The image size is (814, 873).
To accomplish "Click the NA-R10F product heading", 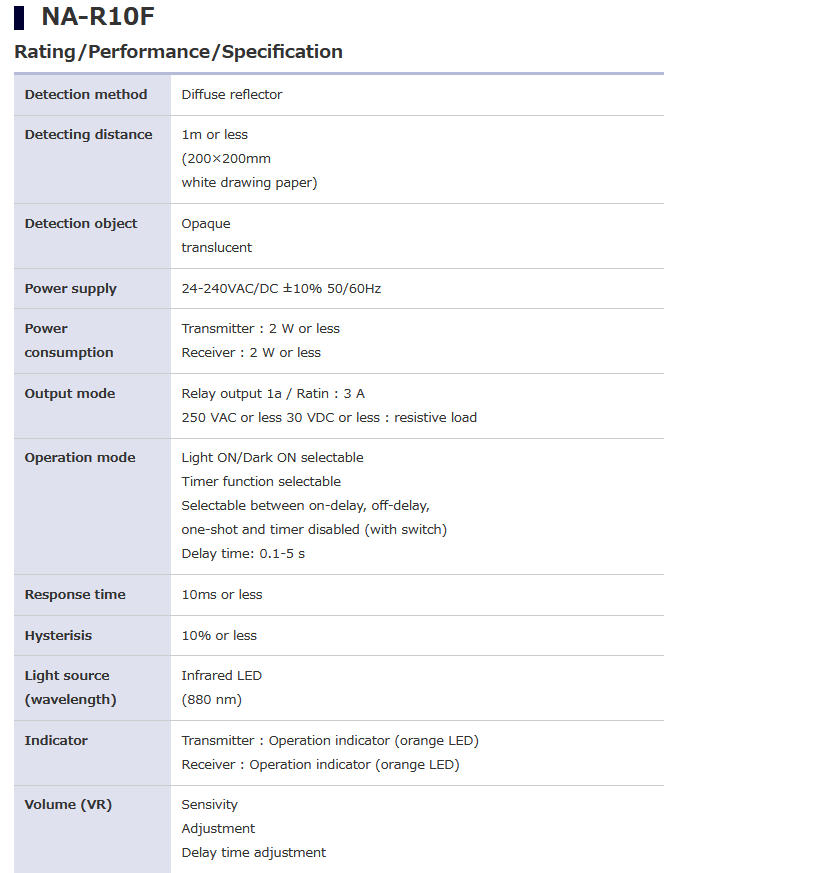I will 97,16.
